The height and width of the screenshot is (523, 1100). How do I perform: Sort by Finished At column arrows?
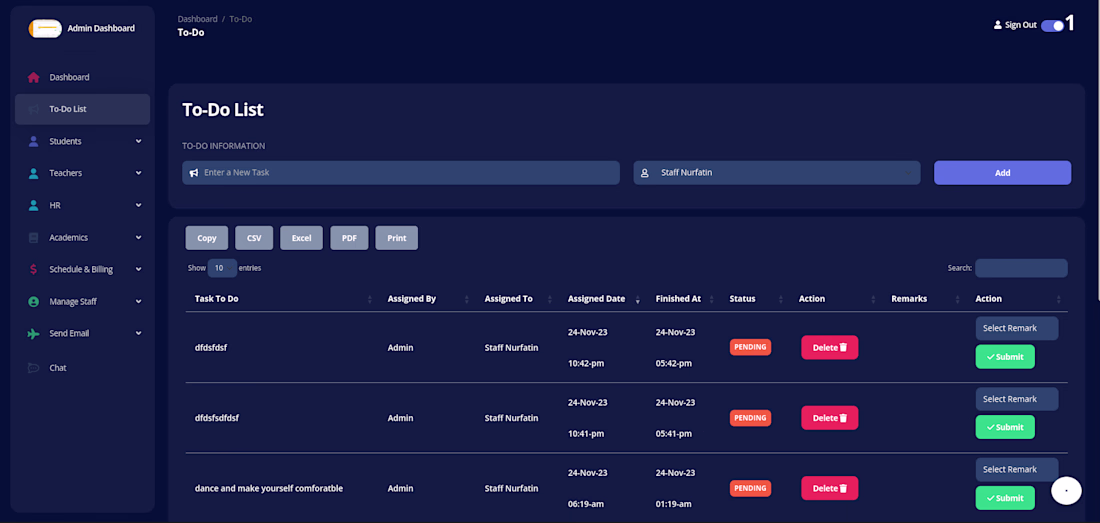tap(711, 299)
